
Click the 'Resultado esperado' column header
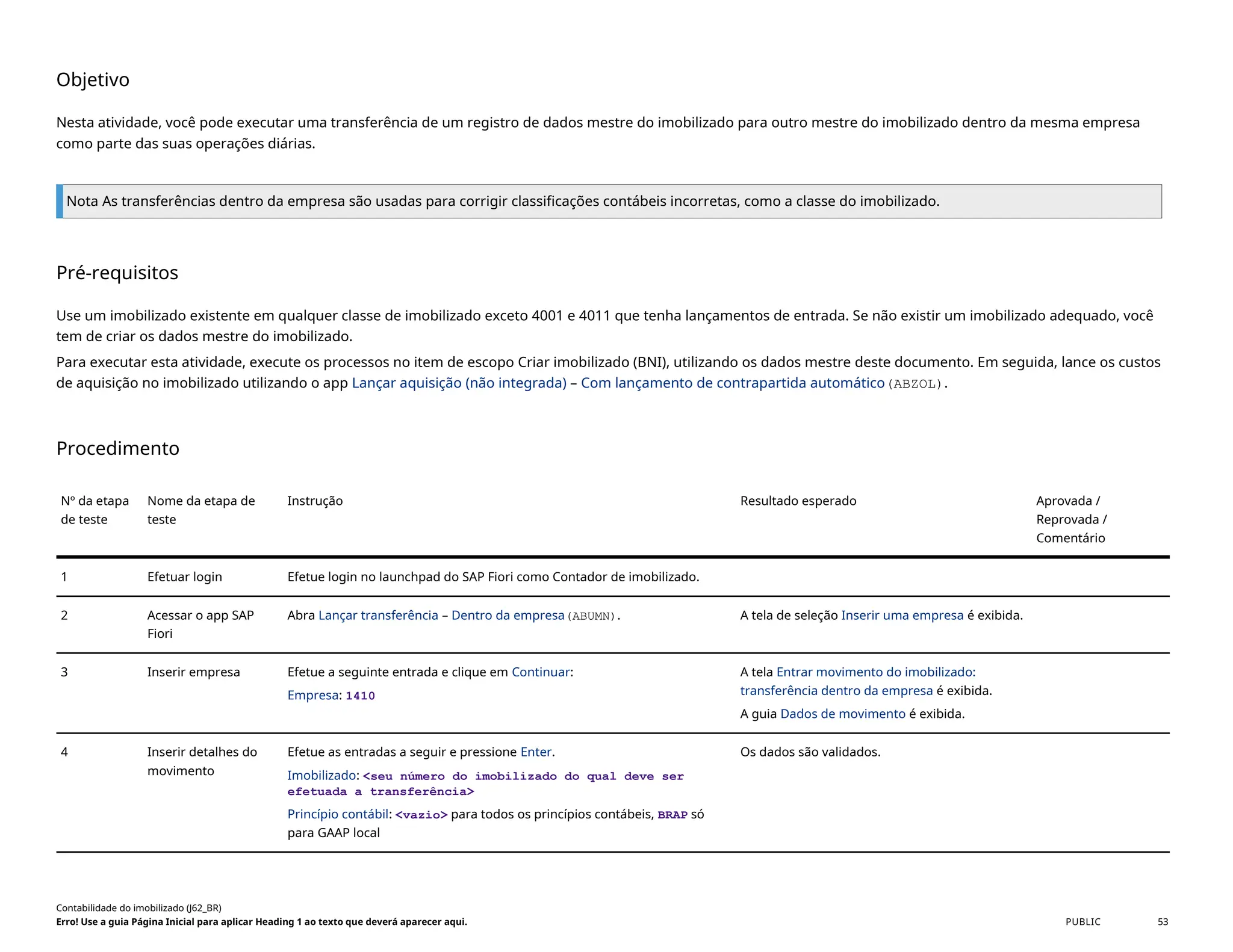tap(798, 501)
